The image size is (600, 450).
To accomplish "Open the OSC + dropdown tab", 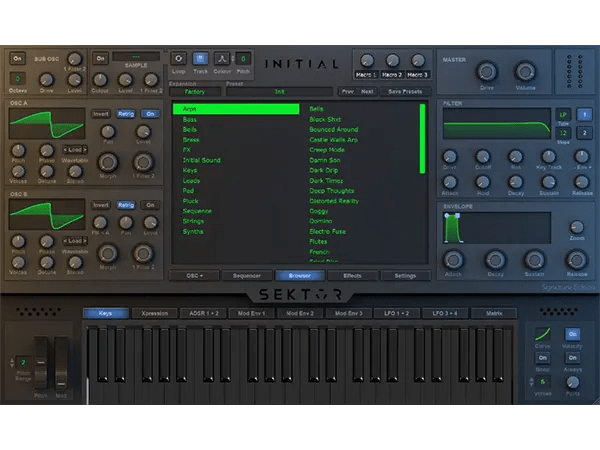I will (x=194, y=276).
